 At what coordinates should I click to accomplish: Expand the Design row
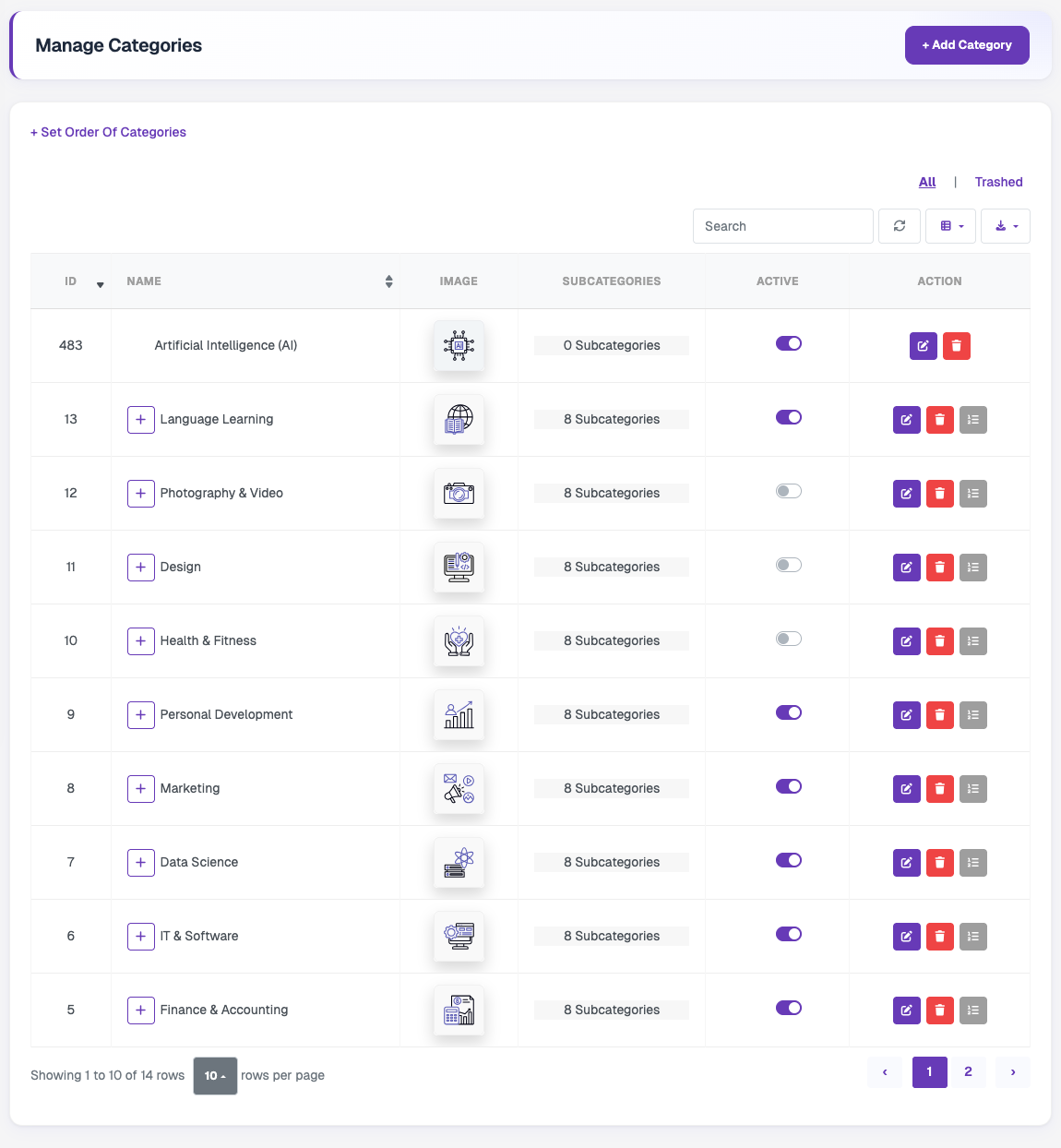[140, 568]
